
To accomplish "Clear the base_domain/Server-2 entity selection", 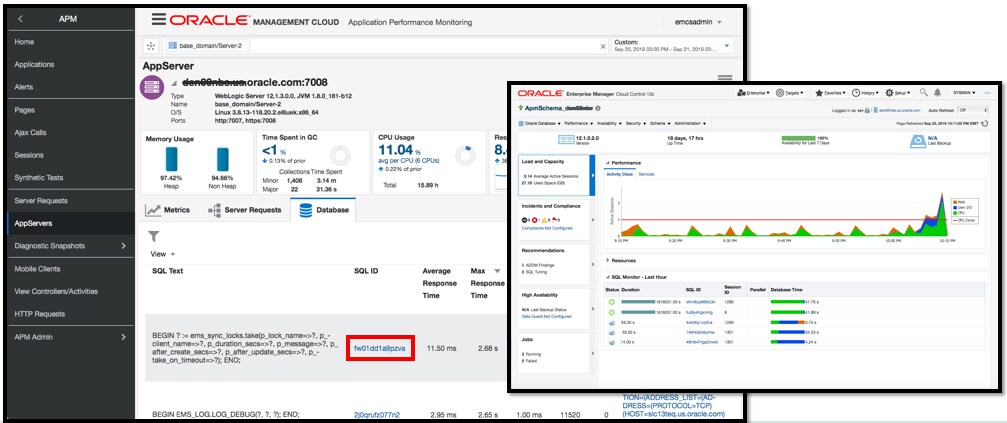I will [x=602, y=46].
